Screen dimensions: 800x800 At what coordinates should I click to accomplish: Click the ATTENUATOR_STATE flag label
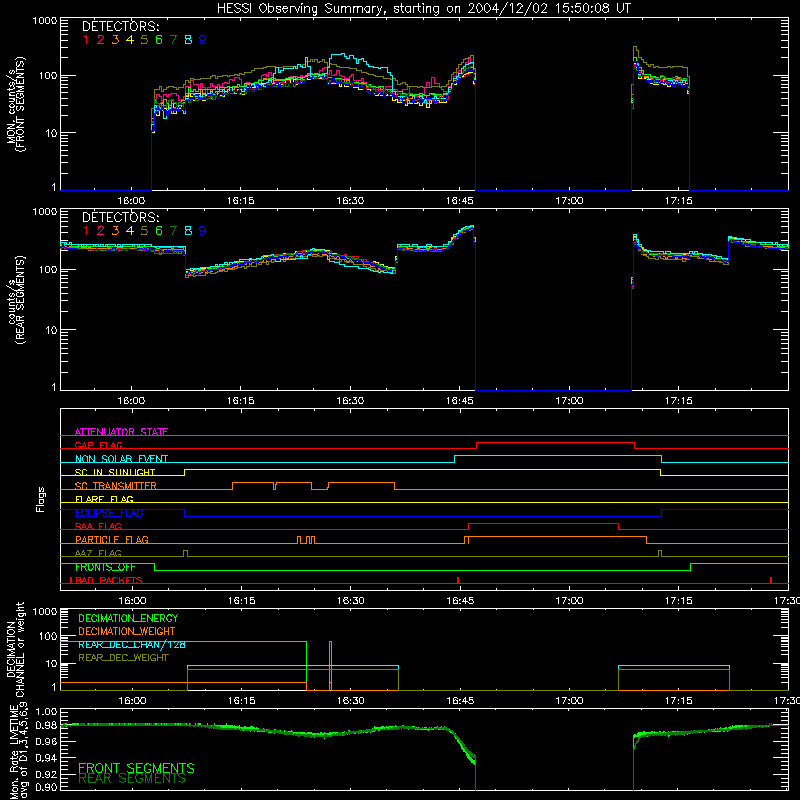(121, 432)
